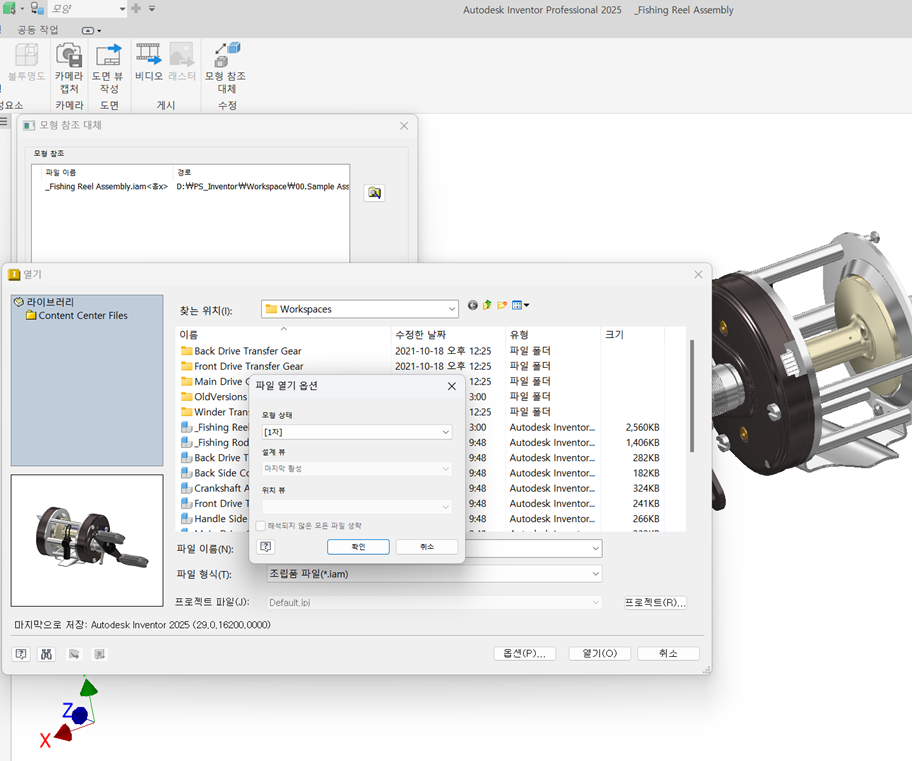
Task: Launch the 모형 참조 대체 model reference tool
Action: 226,68
